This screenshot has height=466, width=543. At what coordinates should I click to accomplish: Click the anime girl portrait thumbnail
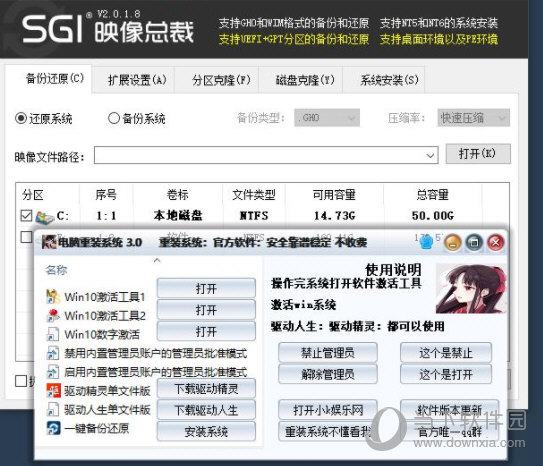coord(471,289)
